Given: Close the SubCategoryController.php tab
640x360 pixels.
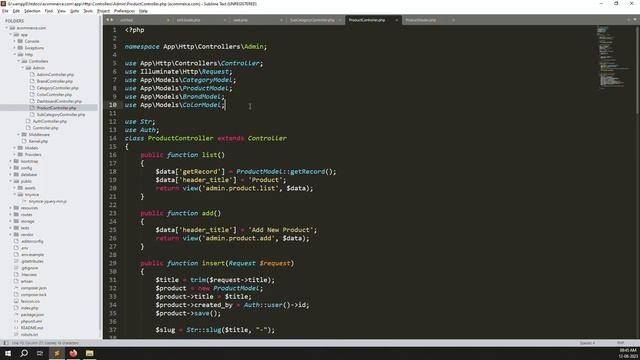Looking at the screenshot, I should pos(340,20).
